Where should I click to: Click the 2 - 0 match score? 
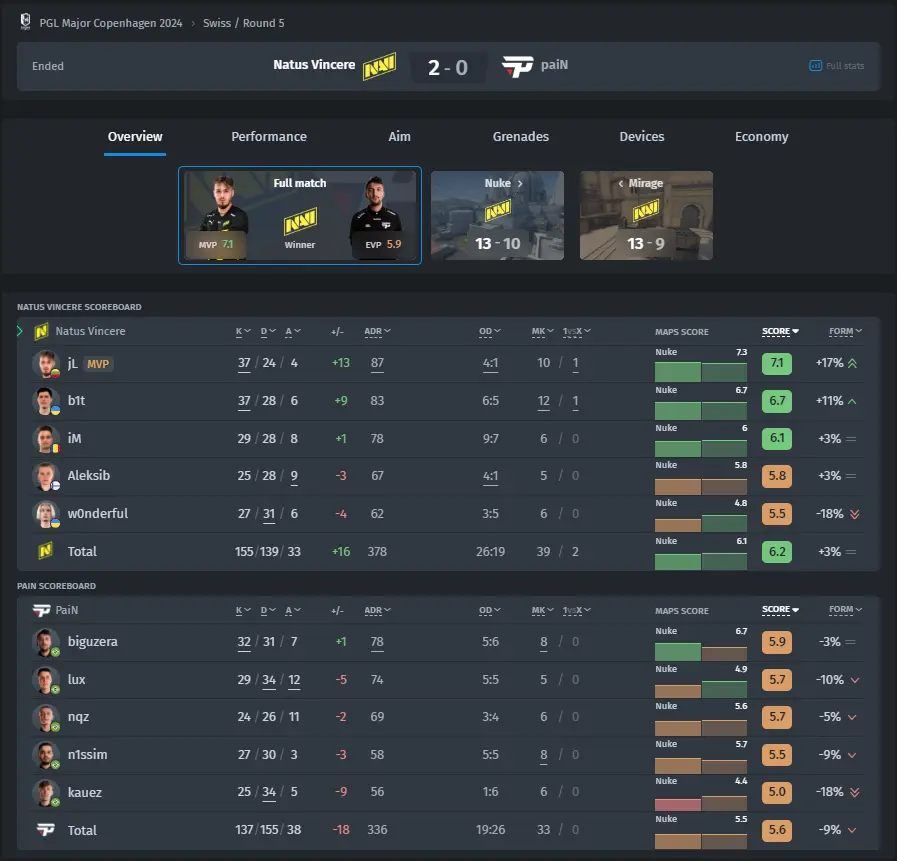click(x=448, y=68)
